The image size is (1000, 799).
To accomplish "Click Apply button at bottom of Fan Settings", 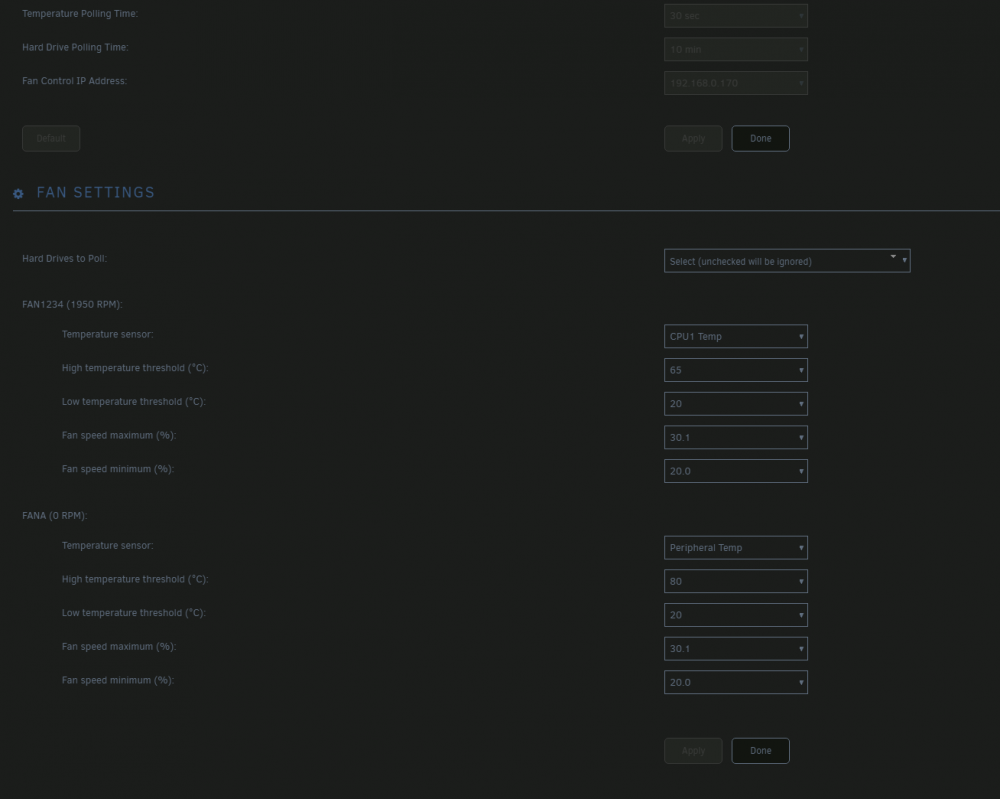I will pyautogui.click(x=693, y=751).
